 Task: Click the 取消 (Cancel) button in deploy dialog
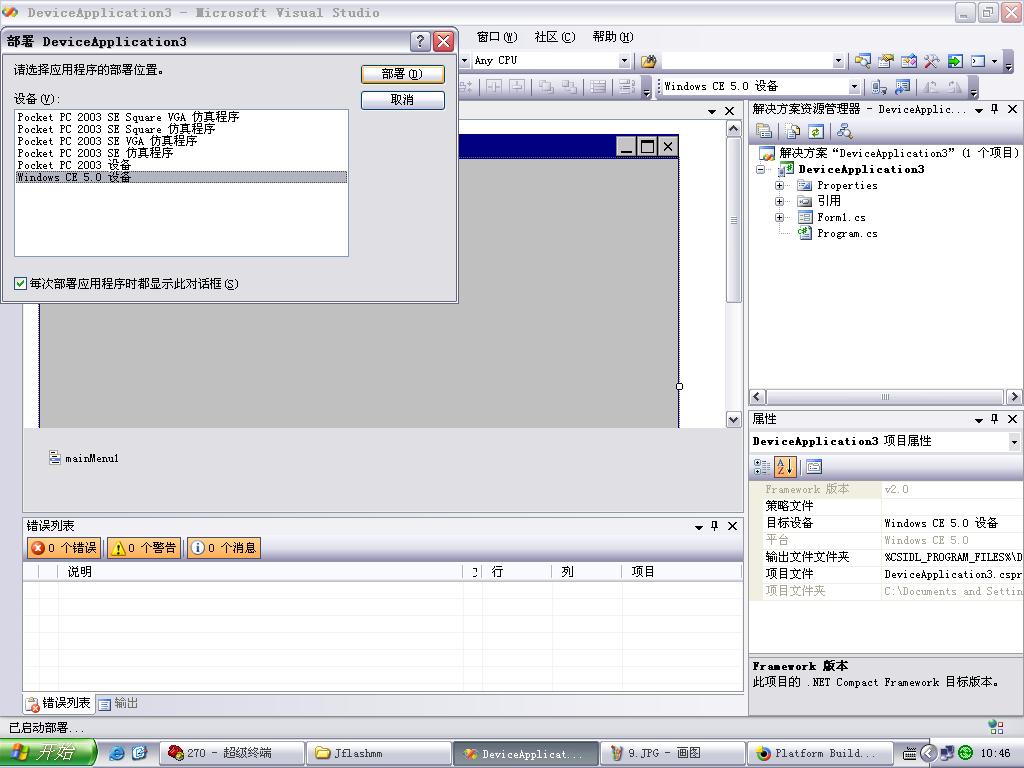click(x=402, y=99)
